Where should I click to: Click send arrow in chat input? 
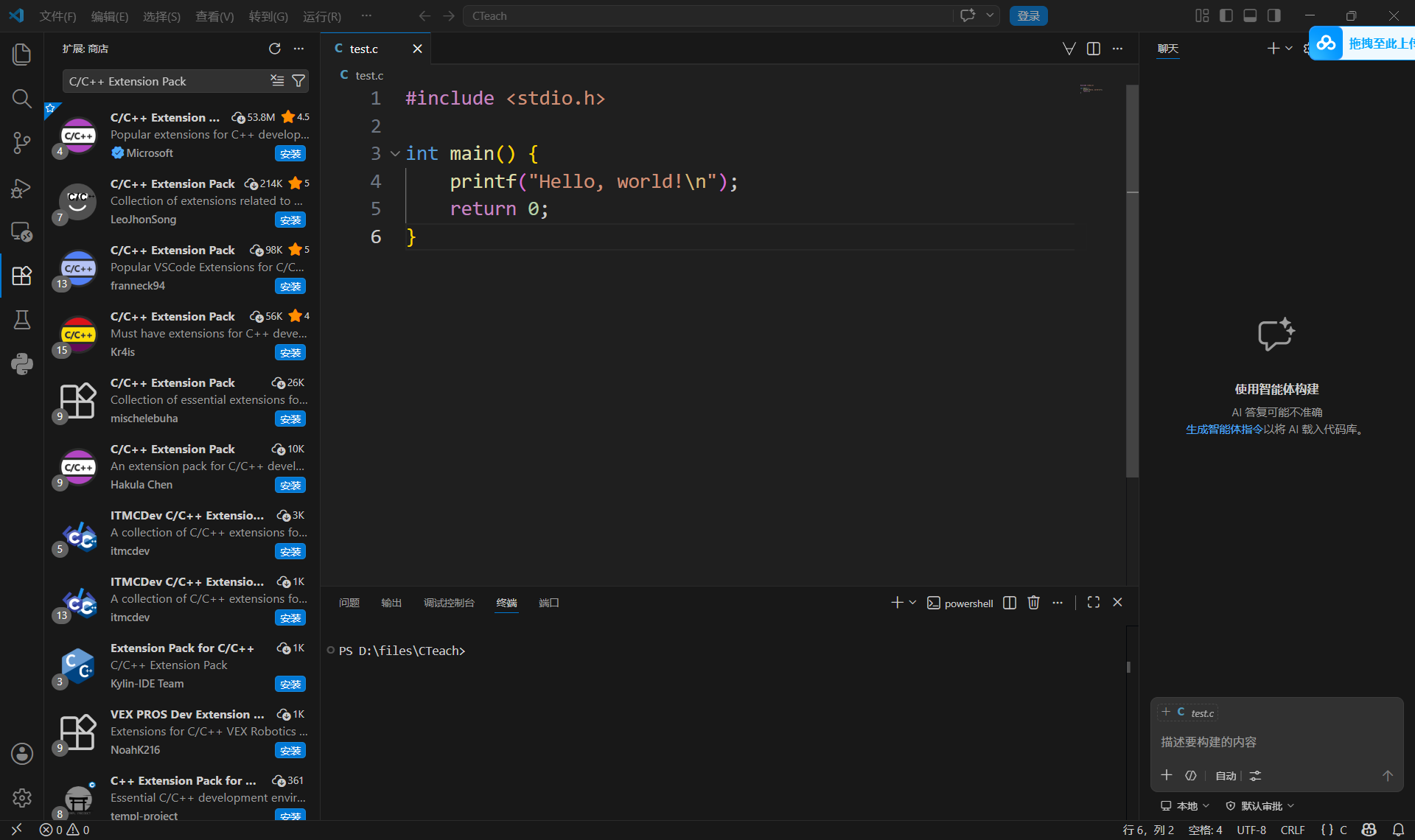tap(1387, 775)
